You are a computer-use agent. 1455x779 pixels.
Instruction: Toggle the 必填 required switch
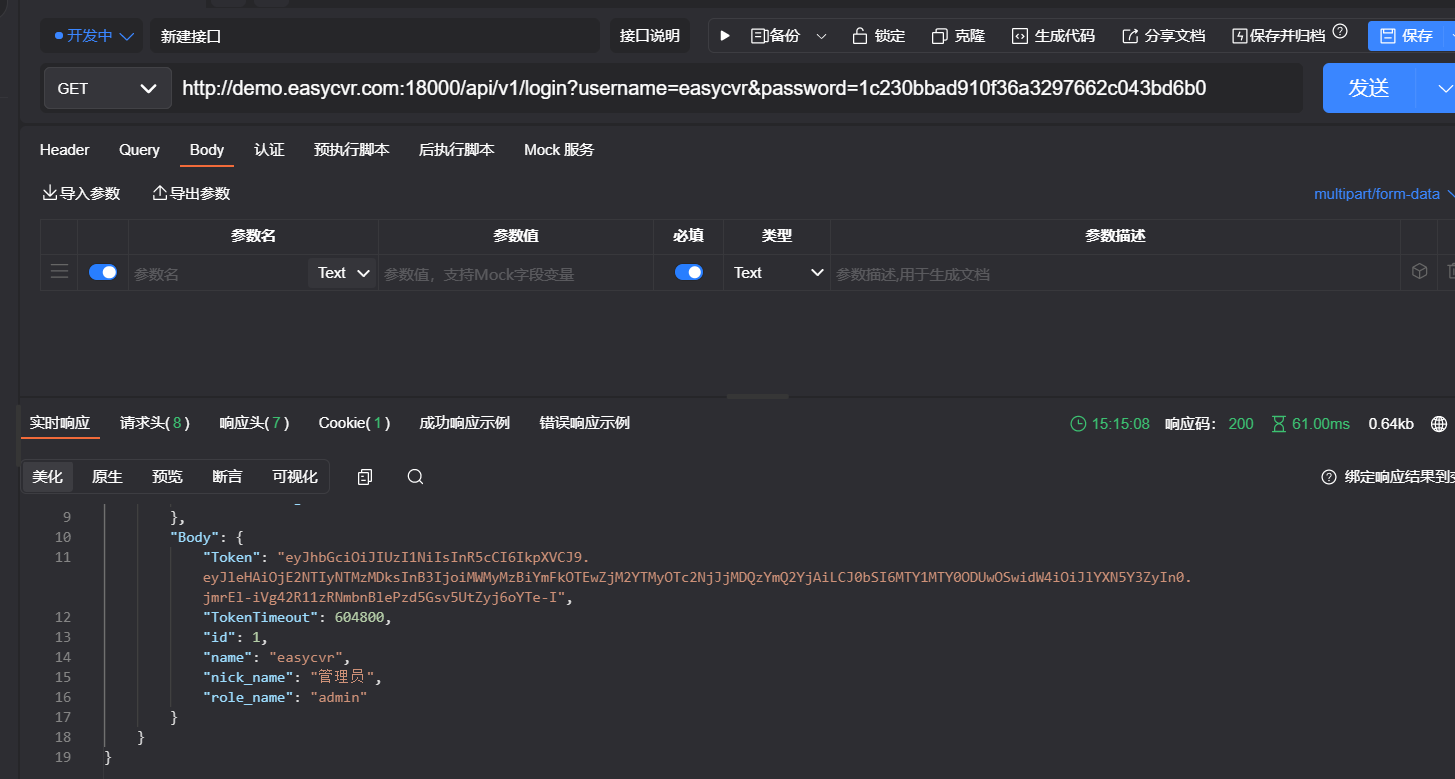click(688, 272)
